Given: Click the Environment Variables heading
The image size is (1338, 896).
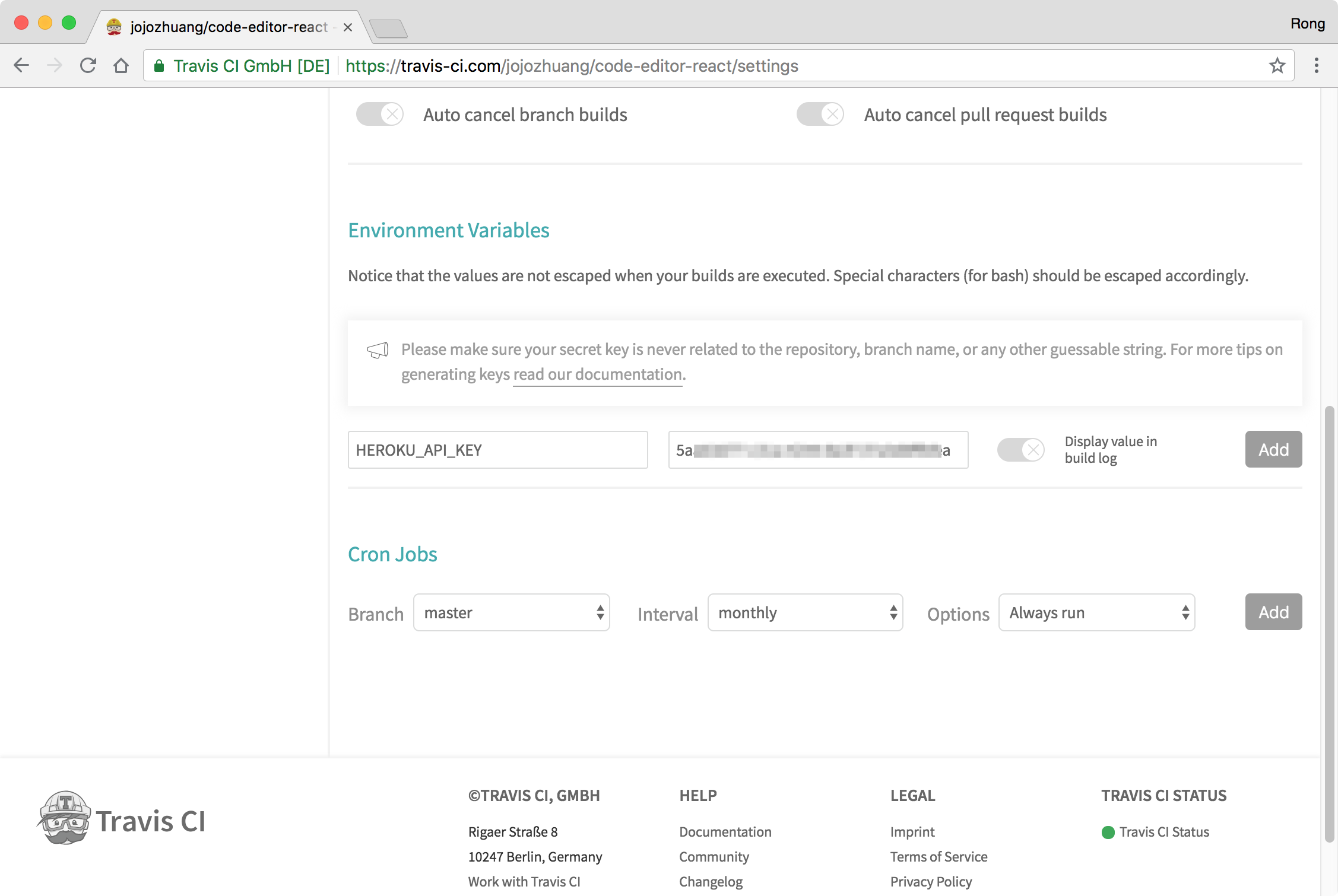Looking at the screenshot, I should tap(449, 230).
